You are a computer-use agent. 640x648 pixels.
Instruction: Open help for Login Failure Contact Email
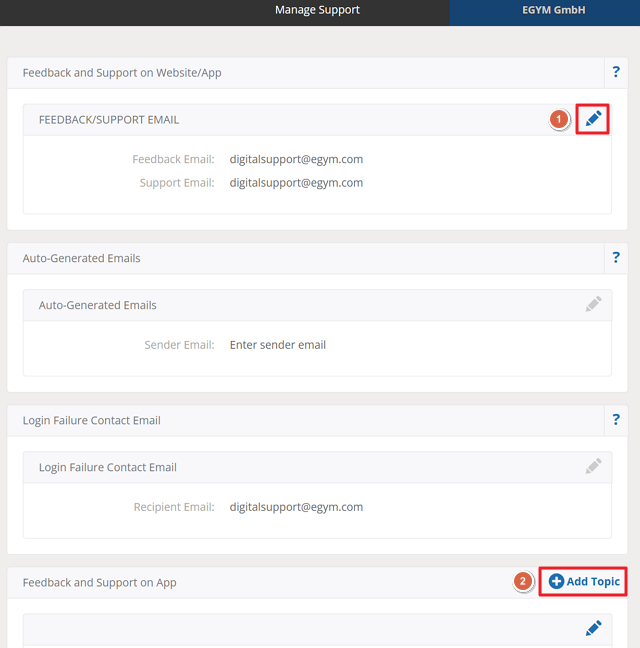[616, 420]
